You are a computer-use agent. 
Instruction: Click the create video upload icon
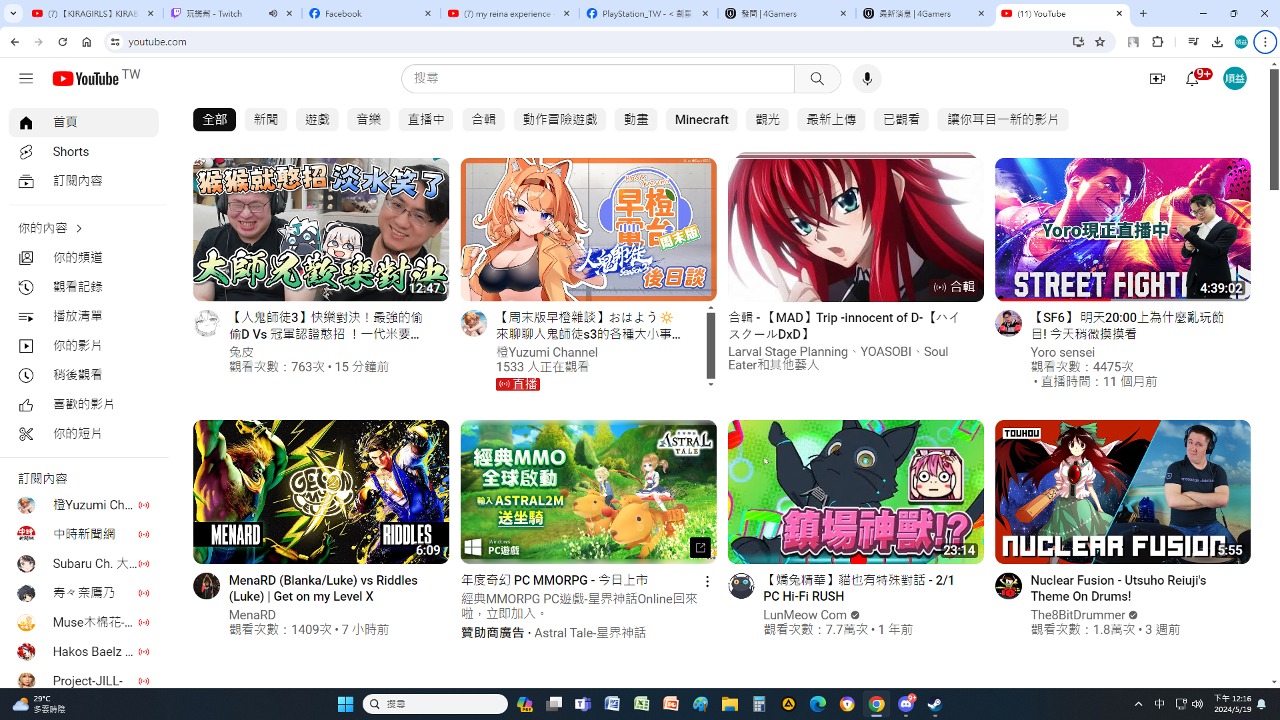[1157, 78]
